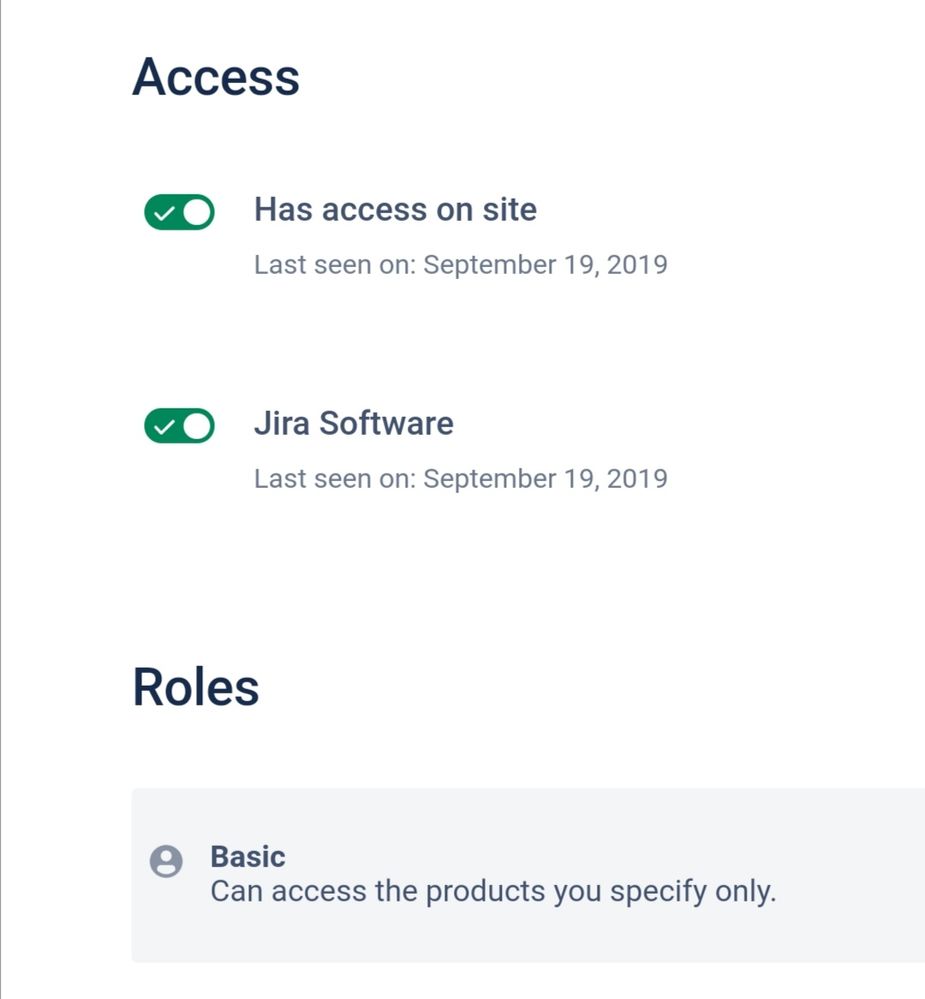Image resolution: width=925 pixels, height=999 pixels.
Task: Click the white circle on the Jira Software switch
Action: (x=197, y=426)
